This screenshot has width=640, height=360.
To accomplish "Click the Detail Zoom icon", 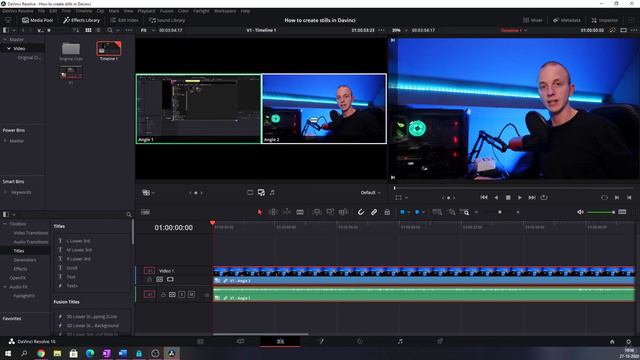I will (x=451, y=212).
